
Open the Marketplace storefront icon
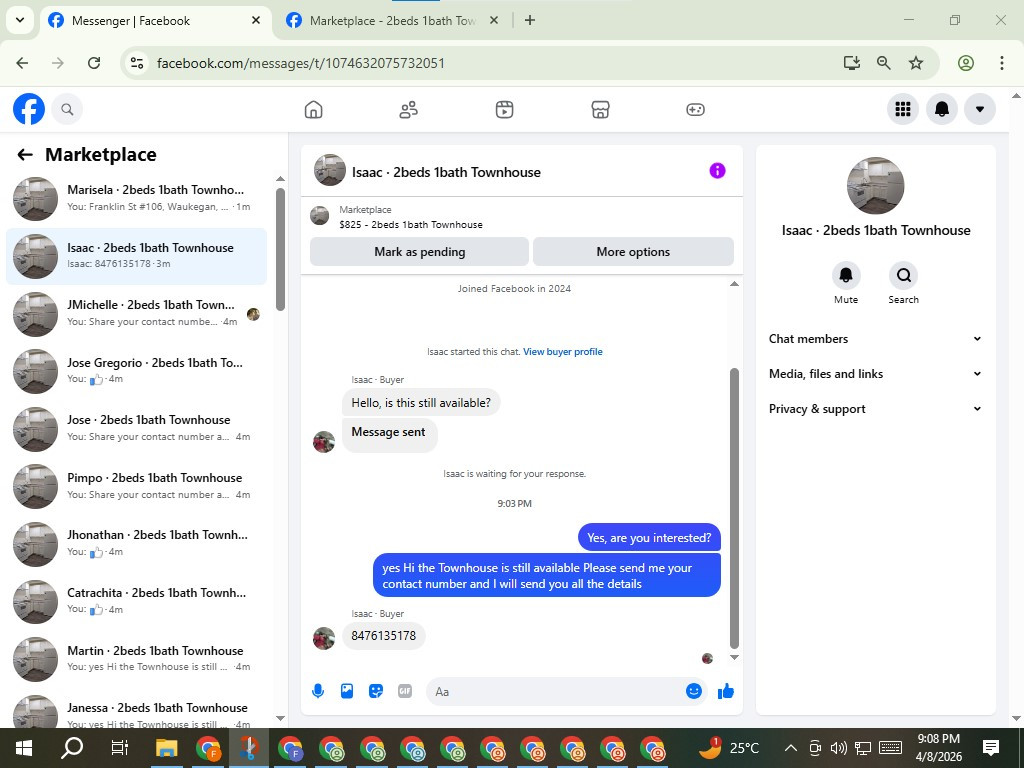click(x=600, y=110)
